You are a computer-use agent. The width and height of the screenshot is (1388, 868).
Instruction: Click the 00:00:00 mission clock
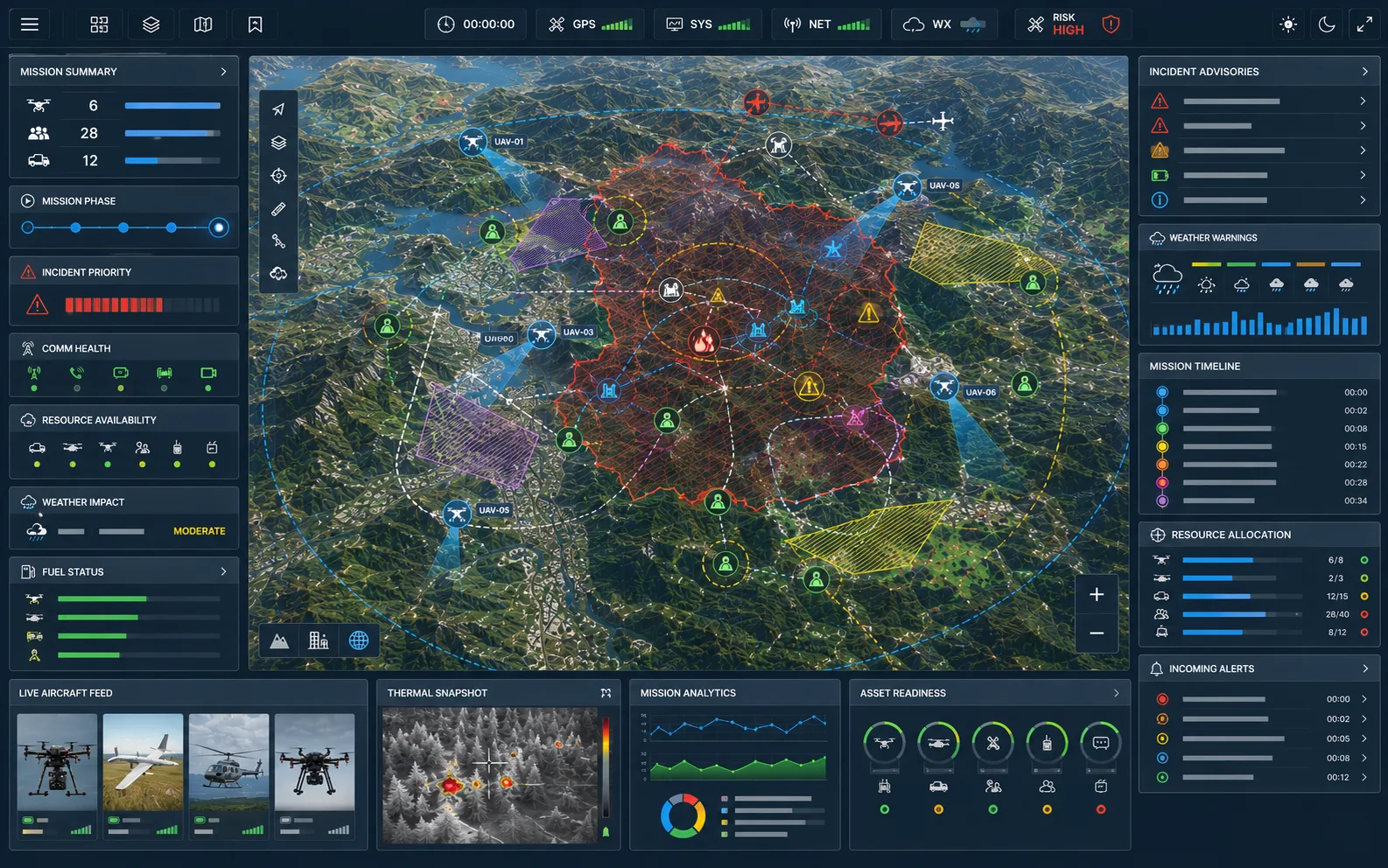click(476, 24)
